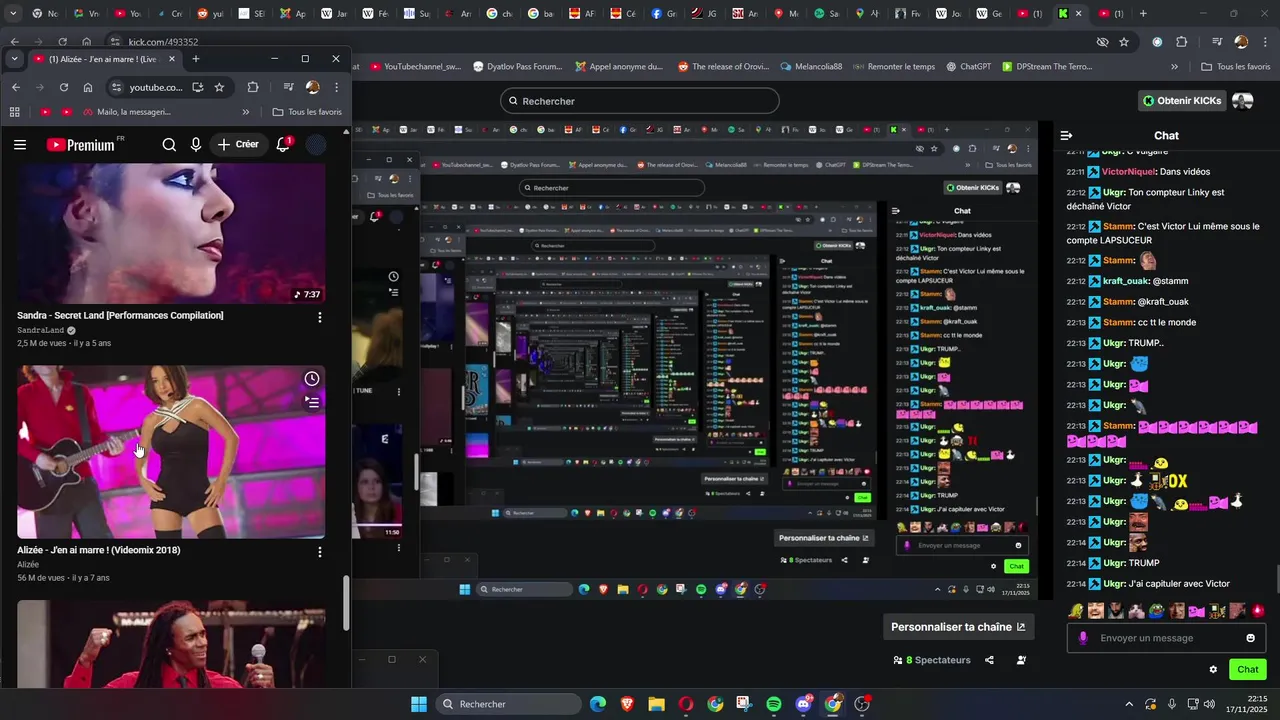Open Chrome menu dots in Kick window
Viewport: 1280px width, 720px height.
click(x=1266, y=42)
